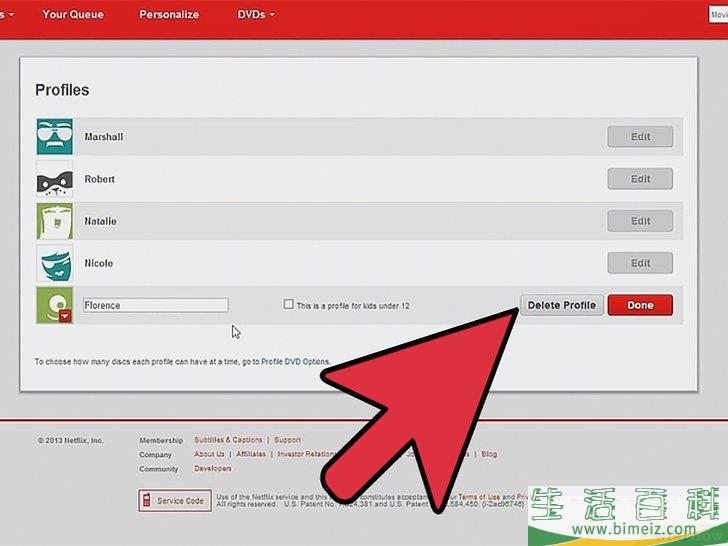728x546 pixels.
Task: Click the name 'Marshall' in the list
Action: click(104, 136)
